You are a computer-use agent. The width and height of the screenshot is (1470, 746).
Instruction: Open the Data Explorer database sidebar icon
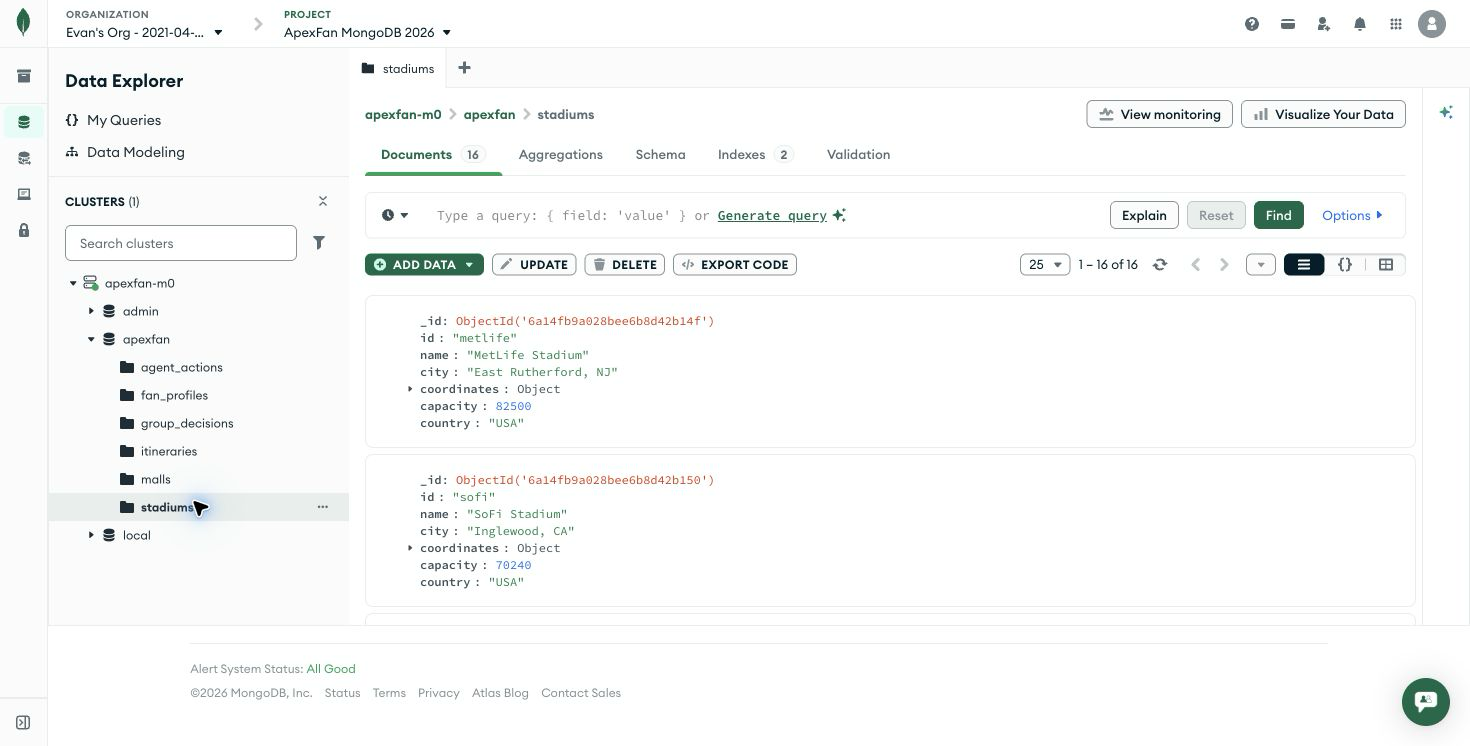(24, 122)
